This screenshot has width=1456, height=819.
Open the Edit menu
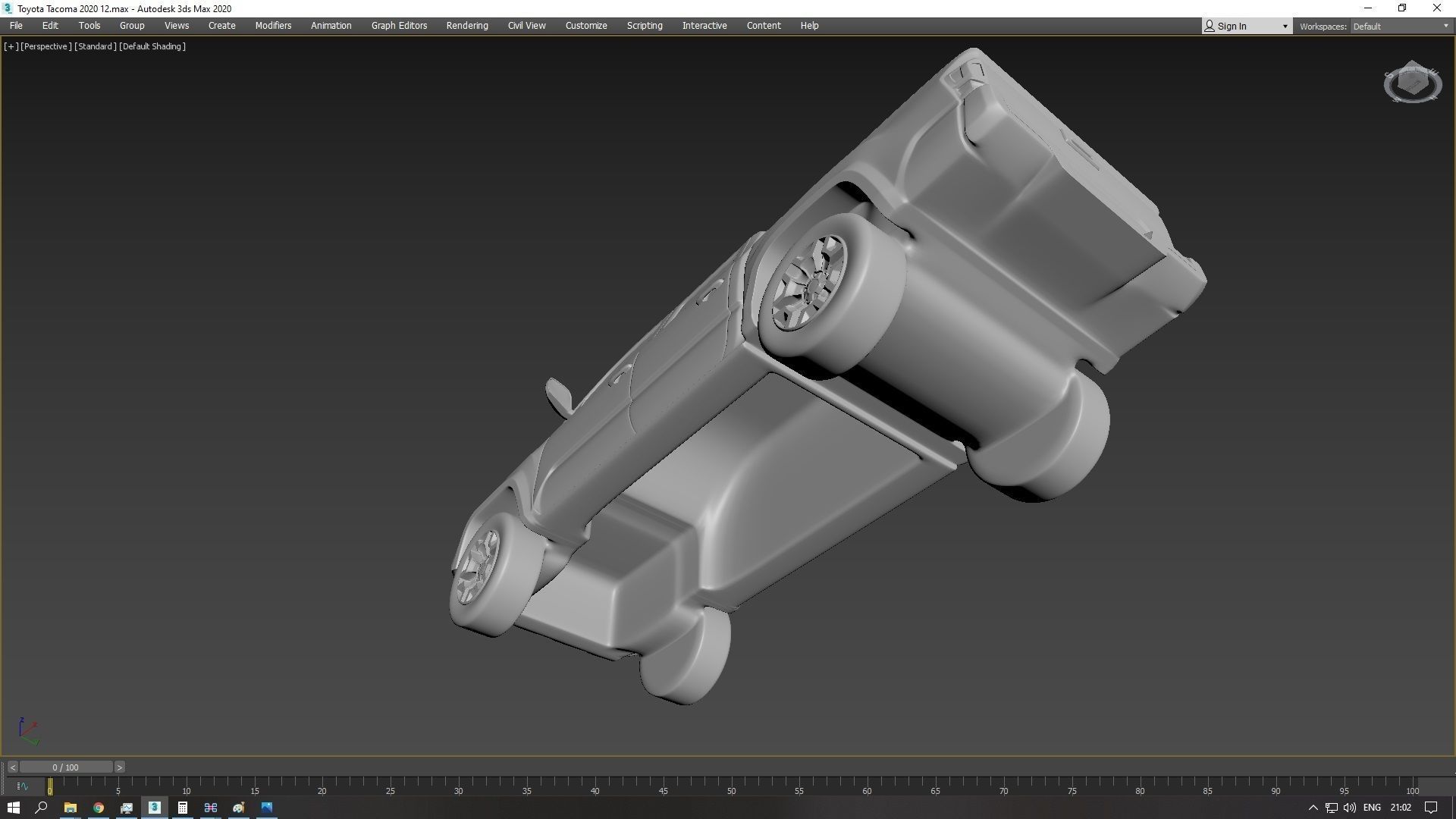50,26
